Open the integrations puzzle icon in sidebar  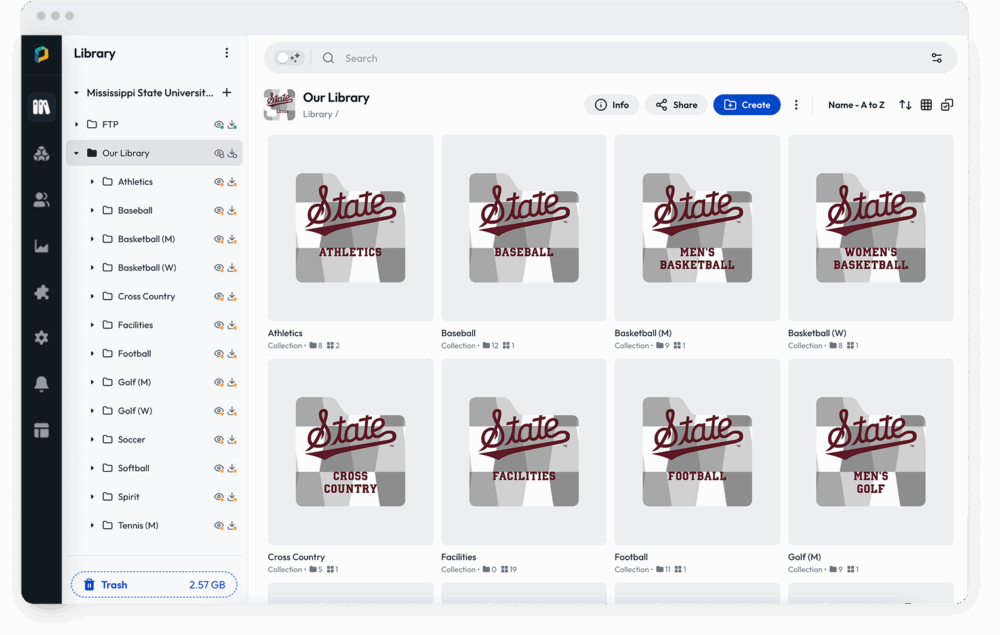(x=41, y=293)
